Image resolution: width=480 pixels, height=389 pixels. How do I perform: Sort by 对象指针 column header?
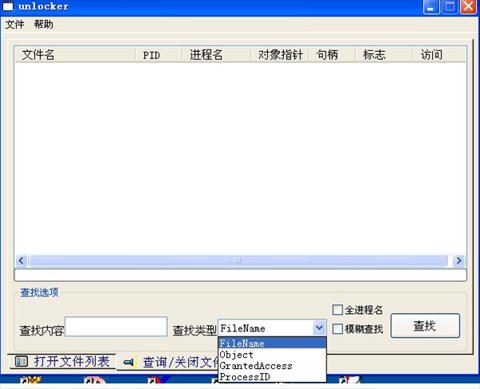[x=280, y=55]
